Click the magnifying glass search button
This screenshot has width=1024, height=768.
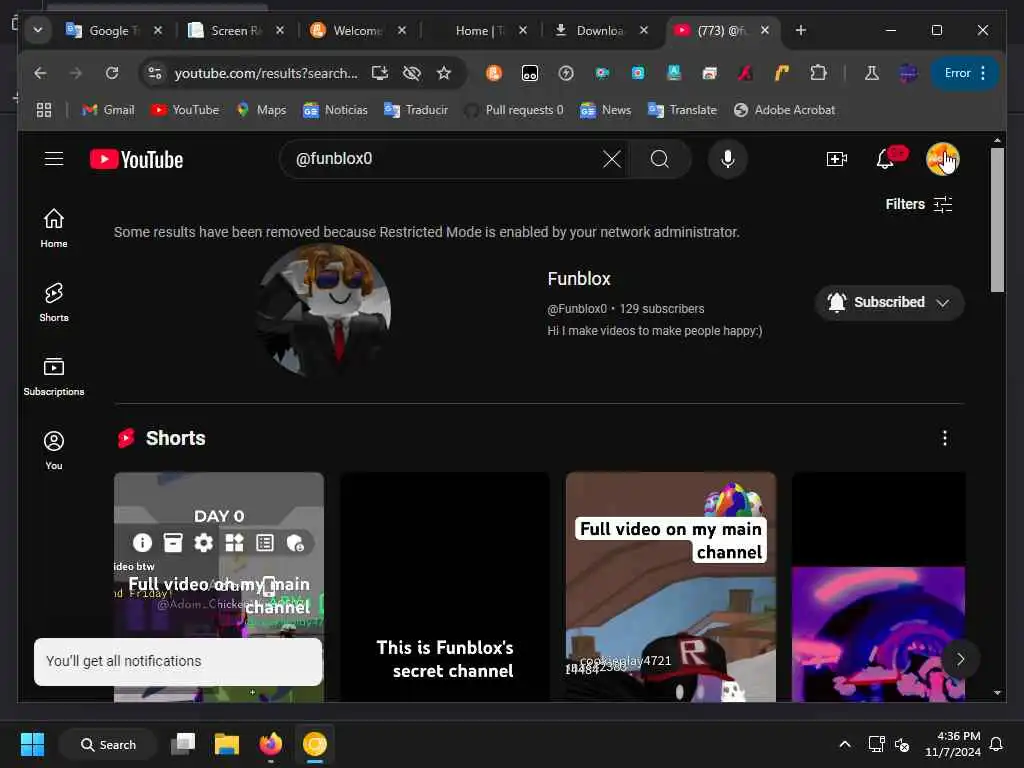tap(660, 159)
